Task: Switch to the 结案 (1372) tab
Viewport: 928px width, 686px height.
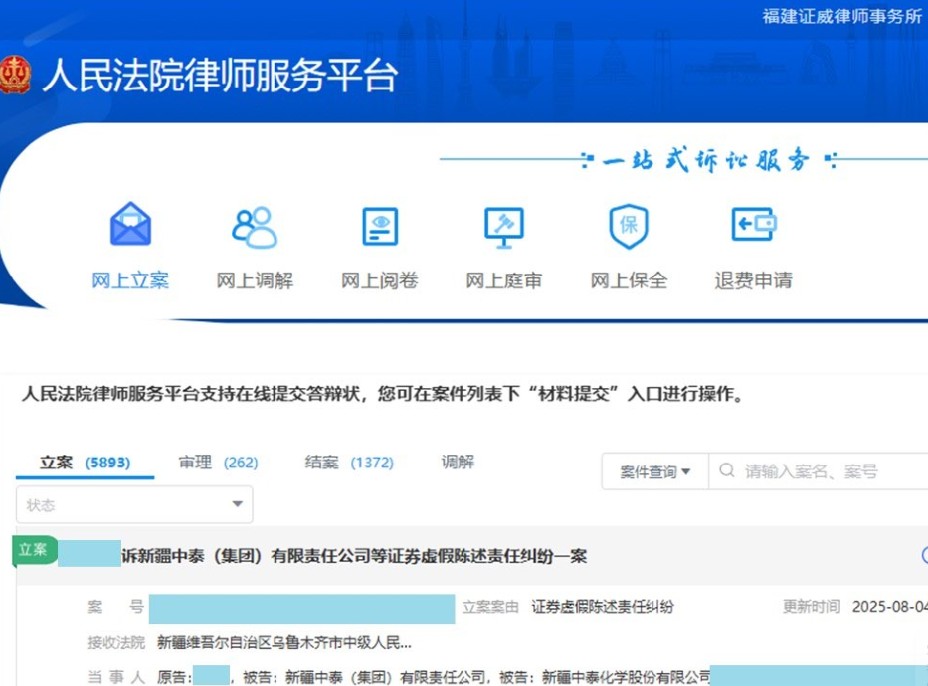Action: pos(349,462)
